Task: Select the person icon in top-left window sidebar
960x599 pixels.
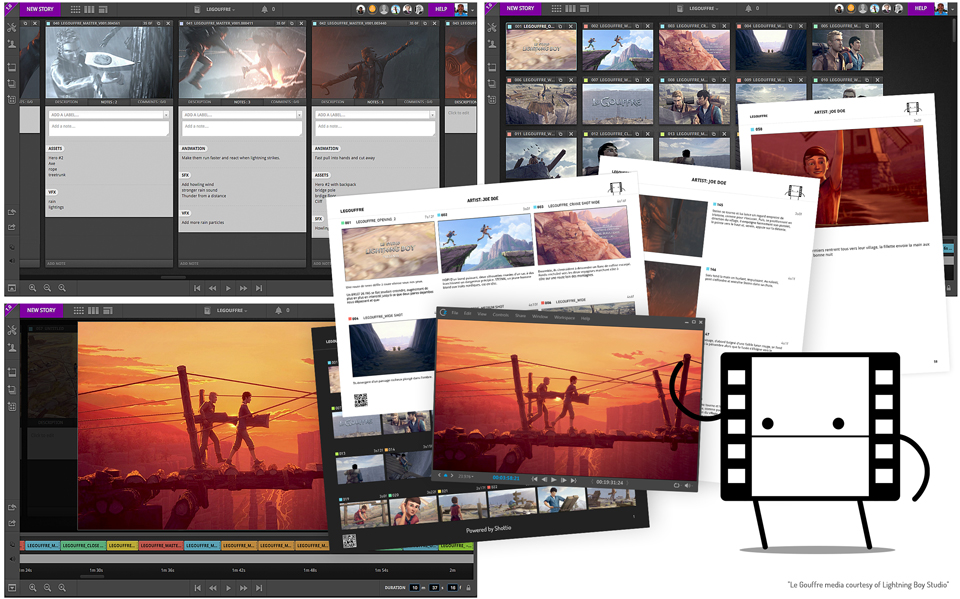Action: (x=12, y=44)
